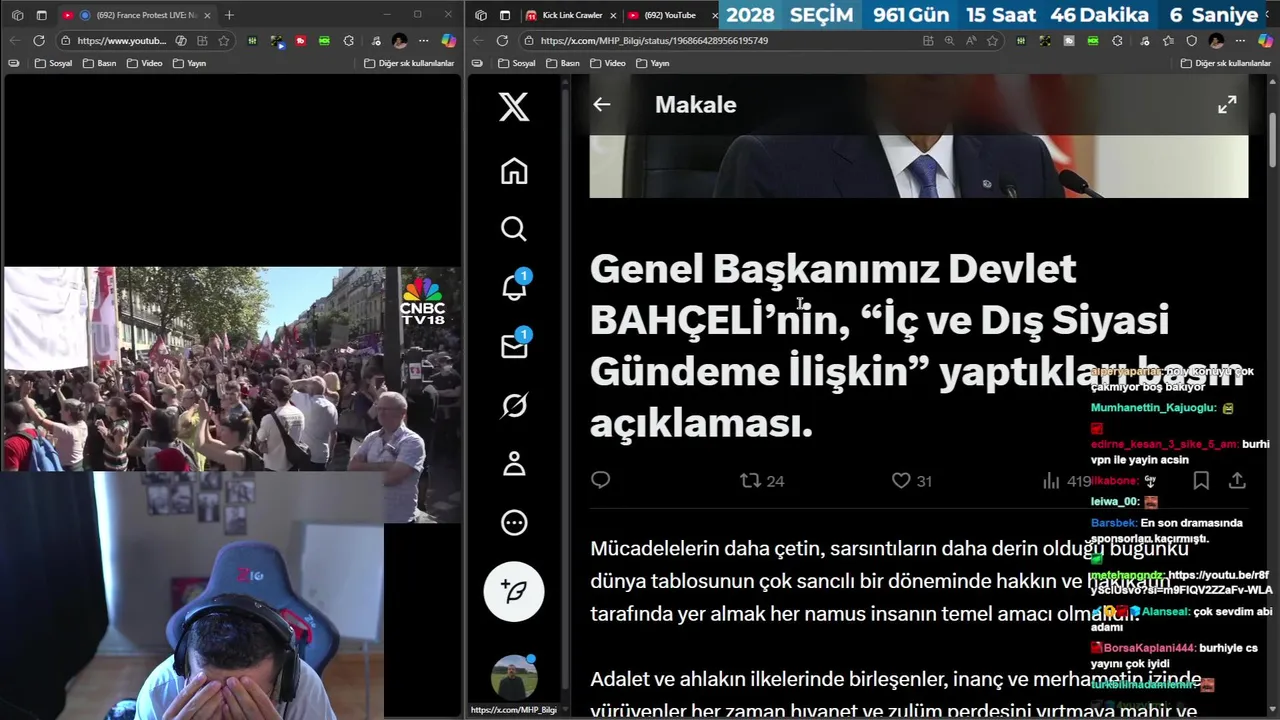
Task: Grab the X page vertical scrollbar
Action: pos(1273,140)
